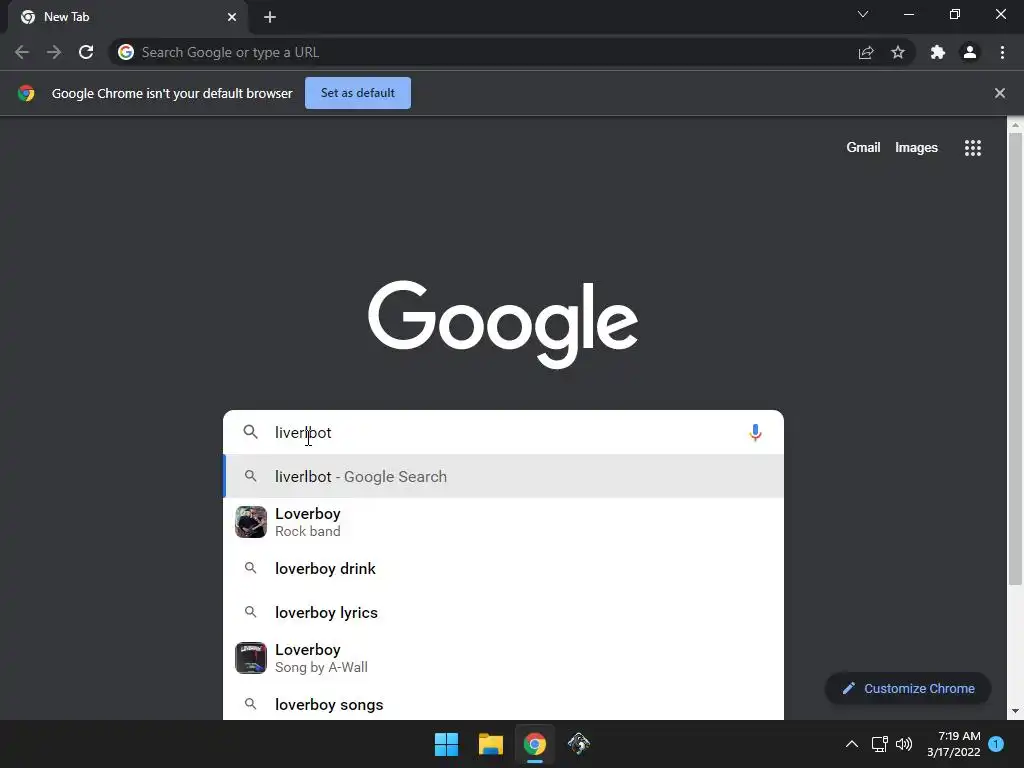Open the fourth taskbar app icon

[579, 744]
